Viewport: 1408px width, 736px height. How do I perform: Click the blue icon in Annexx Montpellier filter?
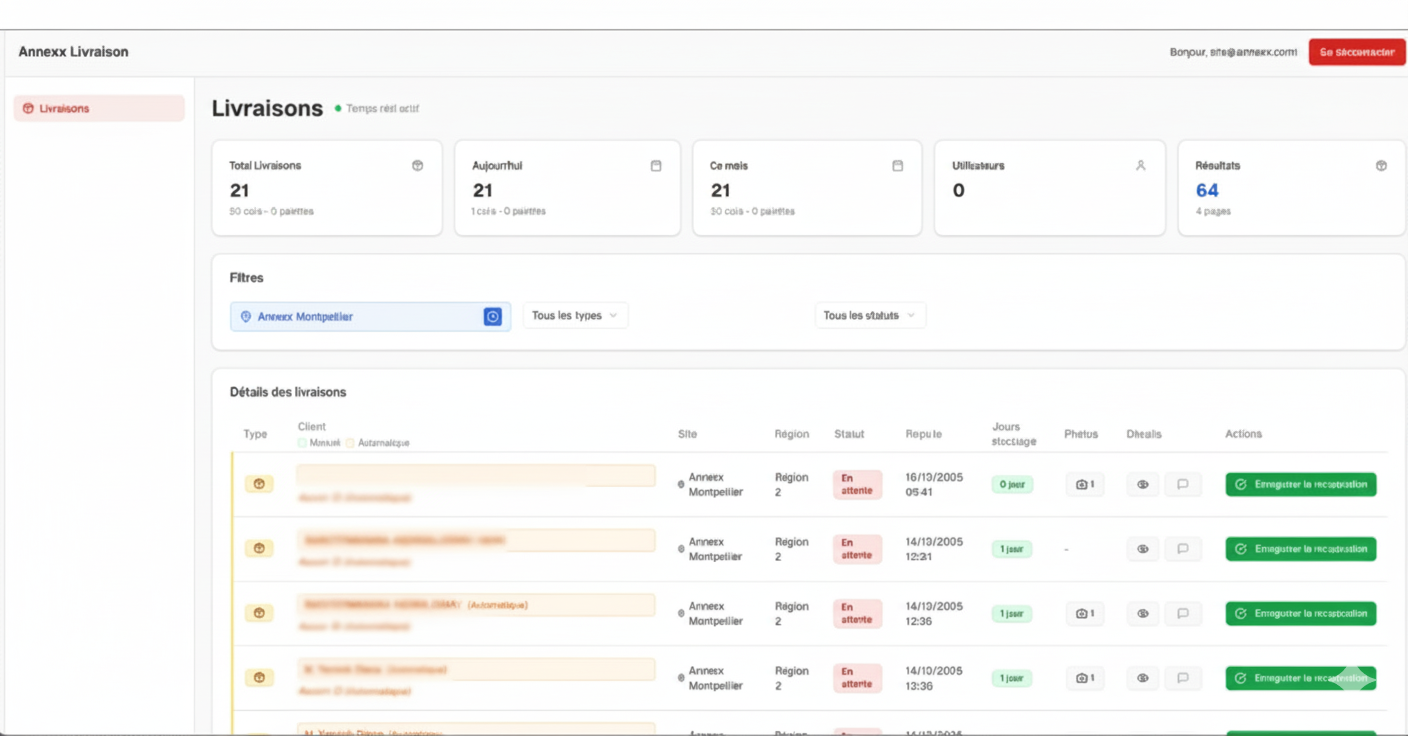[x=492, y=317]
